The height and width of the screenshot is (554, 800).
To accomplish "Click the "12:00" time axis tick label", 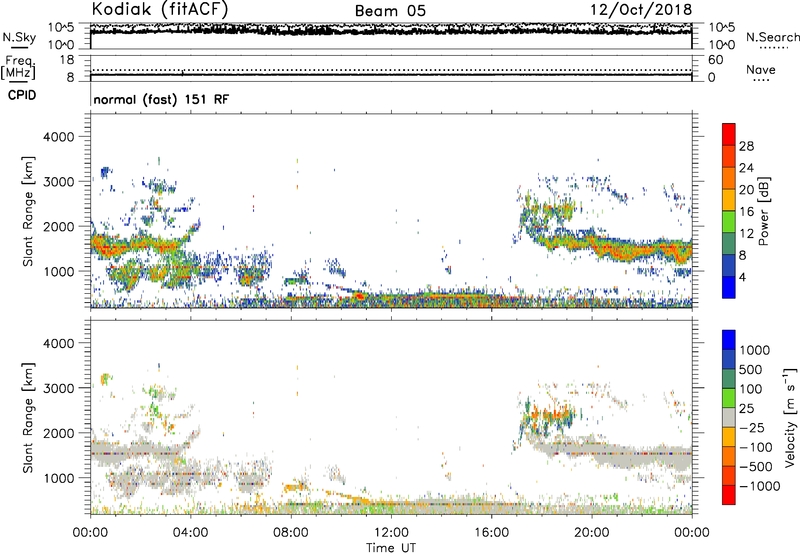I will 391,533.
